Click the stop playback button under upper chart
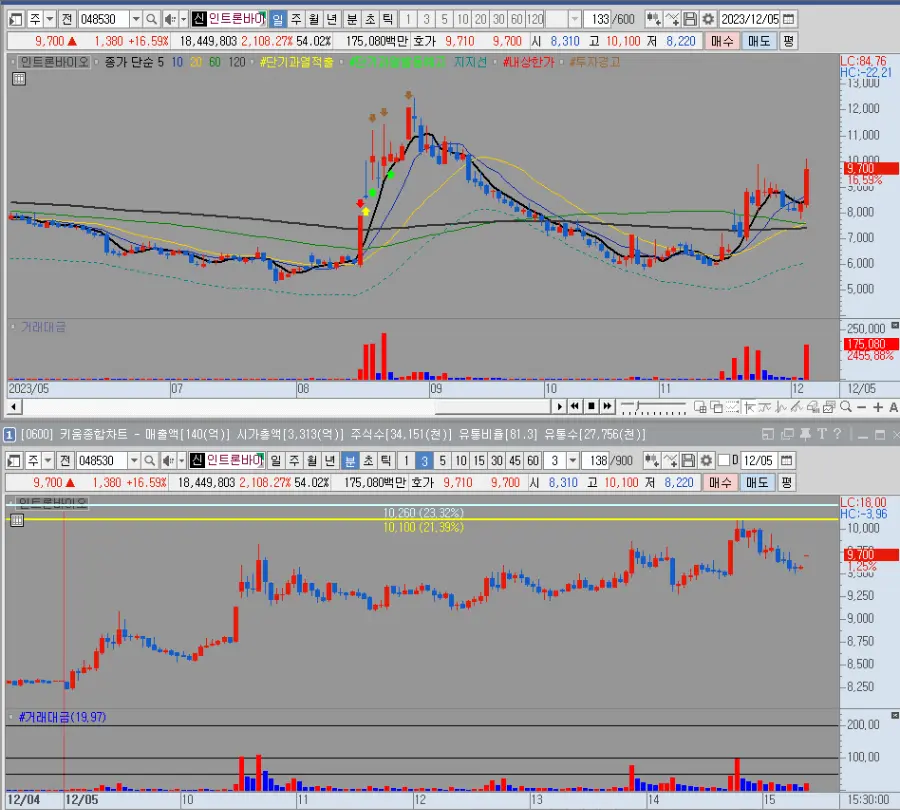Screen dimensions: 900x810 coord(591,406)
